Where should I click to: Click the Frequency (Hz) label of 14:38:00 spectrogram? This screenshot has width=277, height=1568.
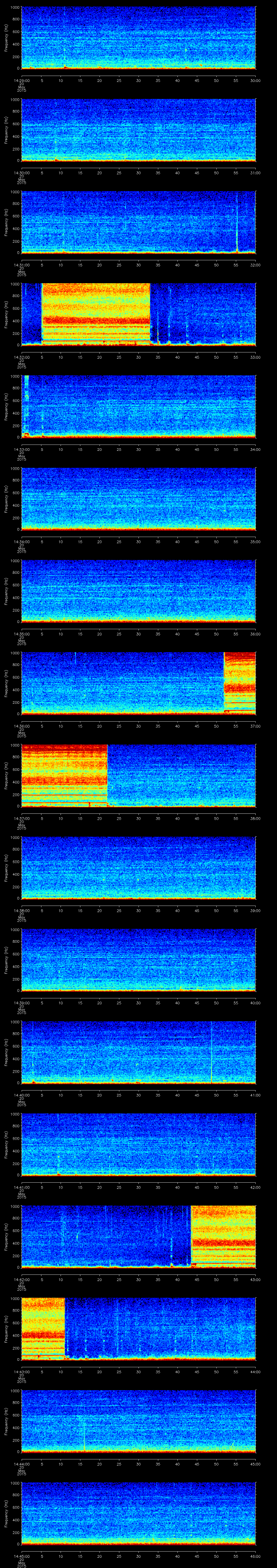(x=7, y=868)
